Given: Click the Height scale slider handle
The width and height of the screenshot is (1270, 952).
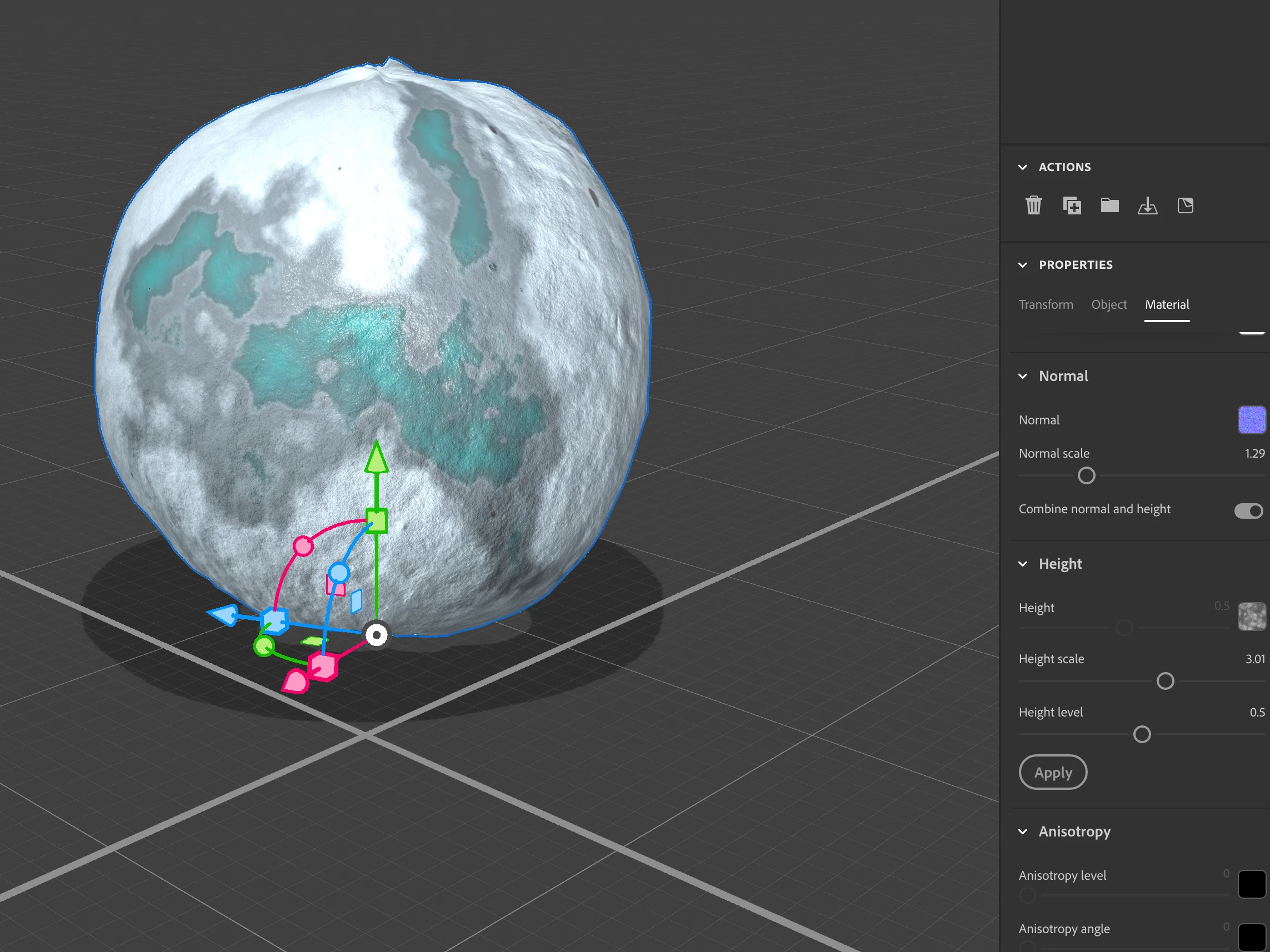Looking at the screenshot, I should [1164, 681].
